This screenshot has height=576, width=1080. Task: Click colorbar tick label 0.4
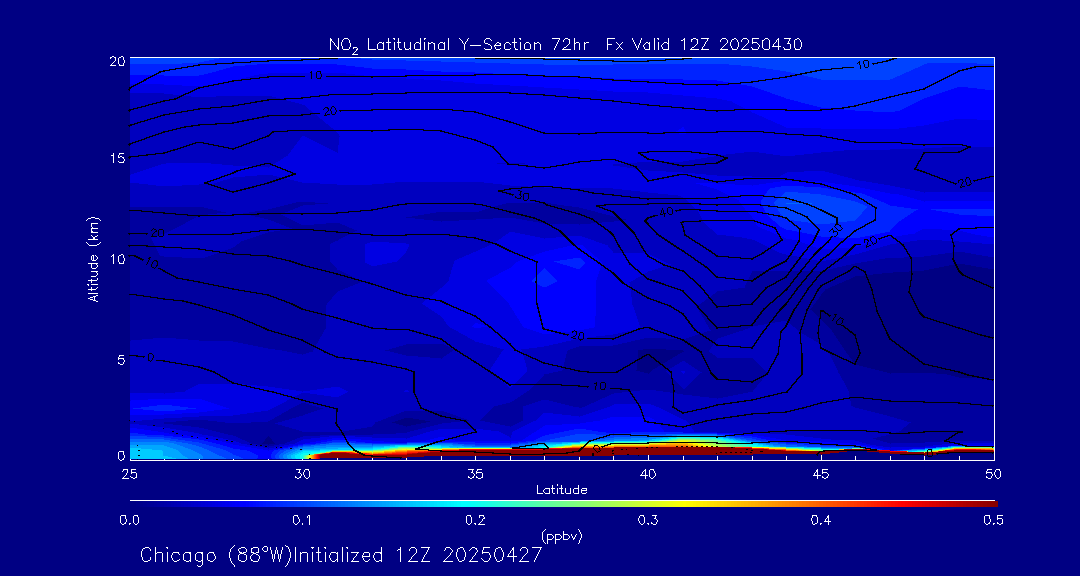click(x=820, y=521)
